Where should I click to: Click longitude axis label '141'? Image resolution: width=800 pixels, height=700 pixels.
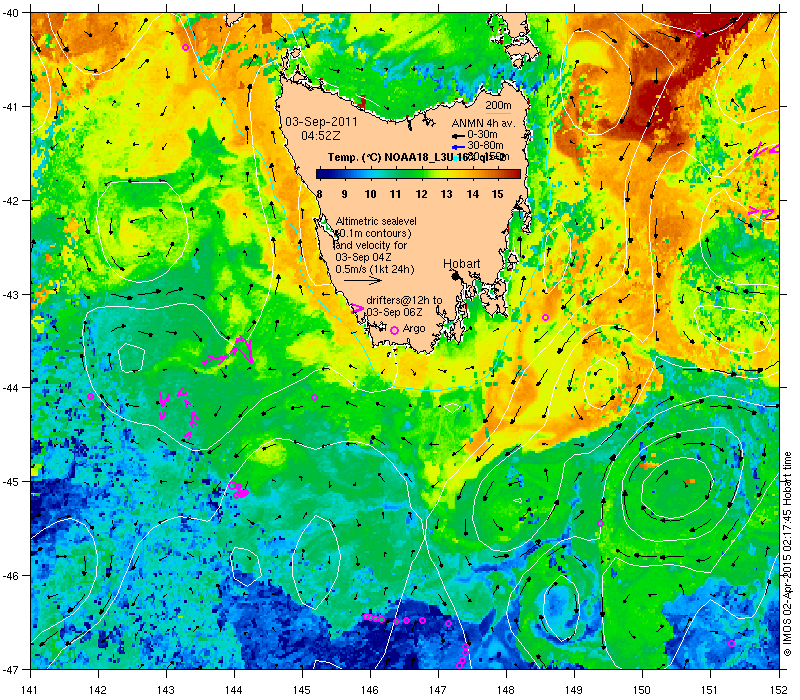pos(30,690)
